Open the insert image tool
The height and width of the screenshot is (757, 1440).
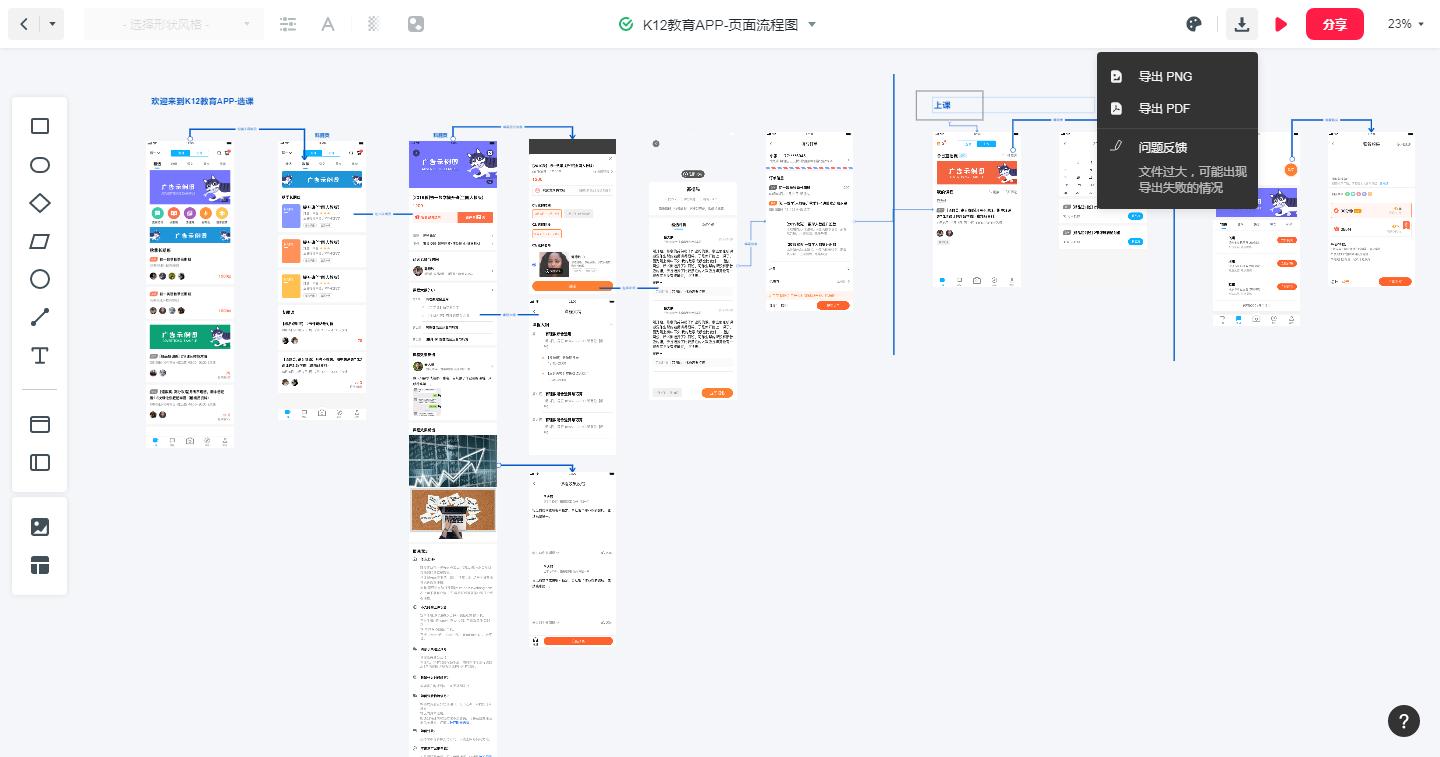click(x=40, y=527)
